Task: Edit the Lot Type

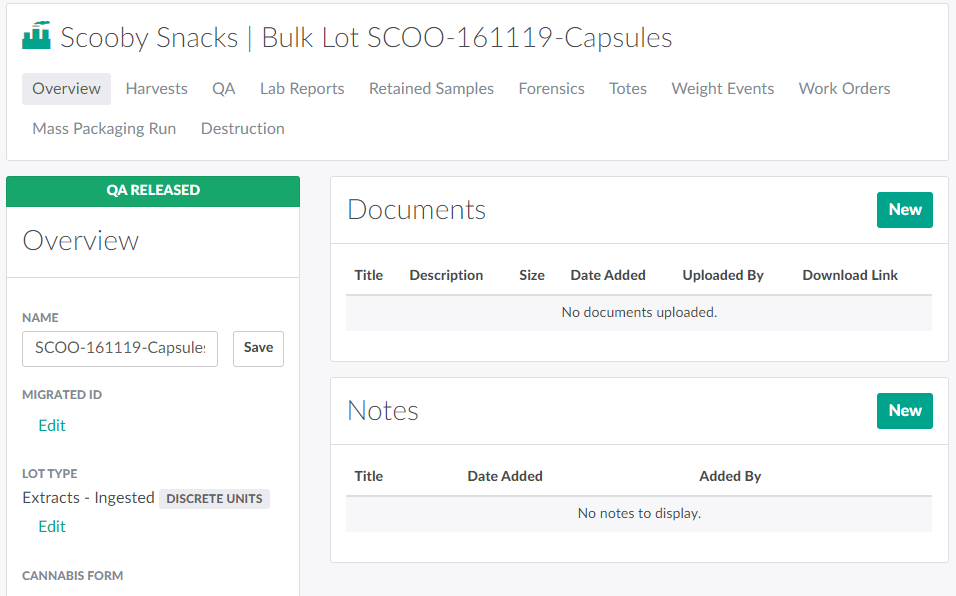Action: pos(52,527)
